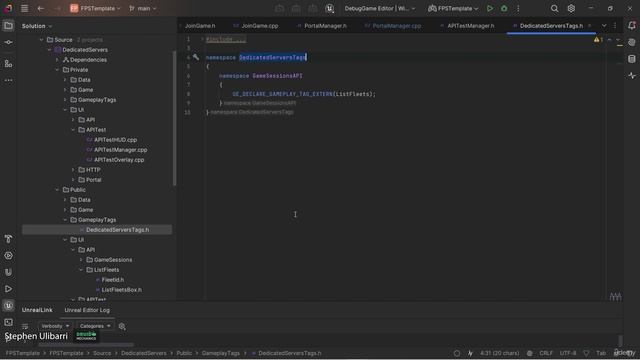640x360 pixels.
Task: Select APITestOverlay.cpp in the tree
Action: (119, 160)
